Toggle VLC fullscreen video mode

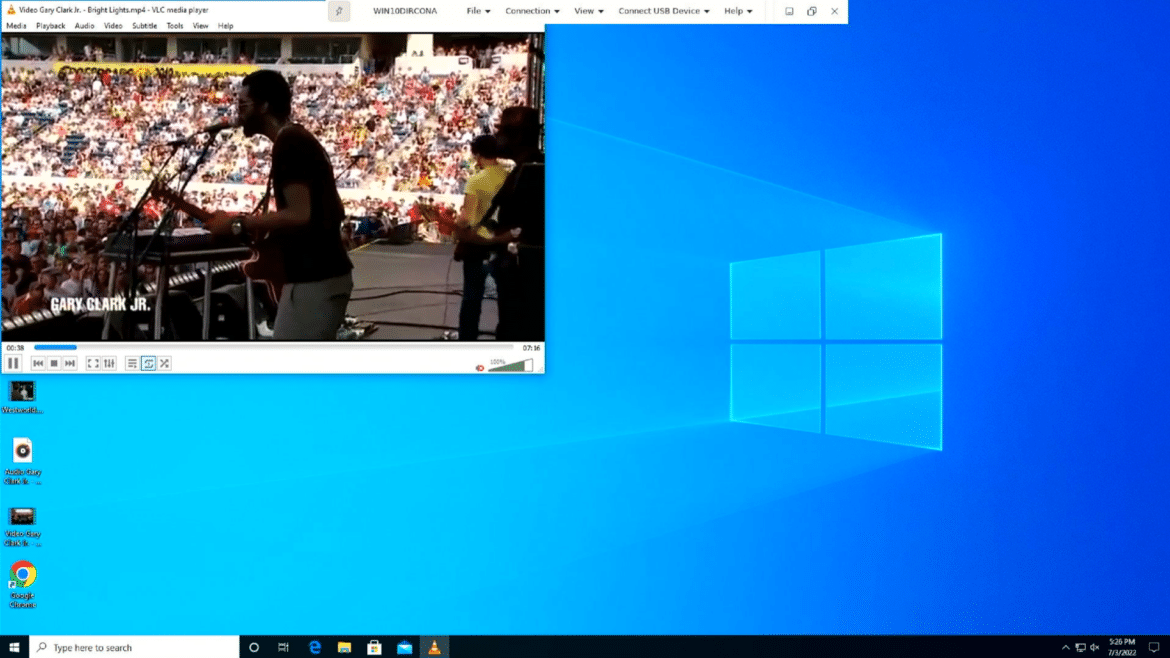tap(93, 363)
